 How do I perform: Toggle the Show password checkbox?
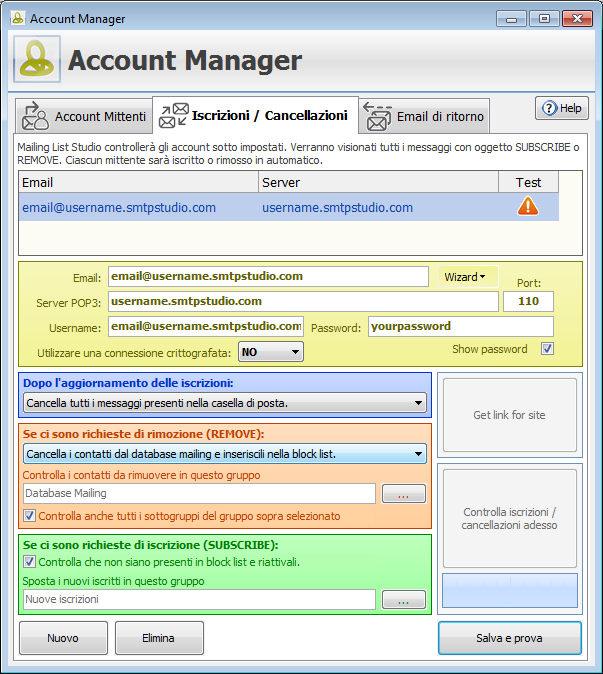(x=547, y=349)
